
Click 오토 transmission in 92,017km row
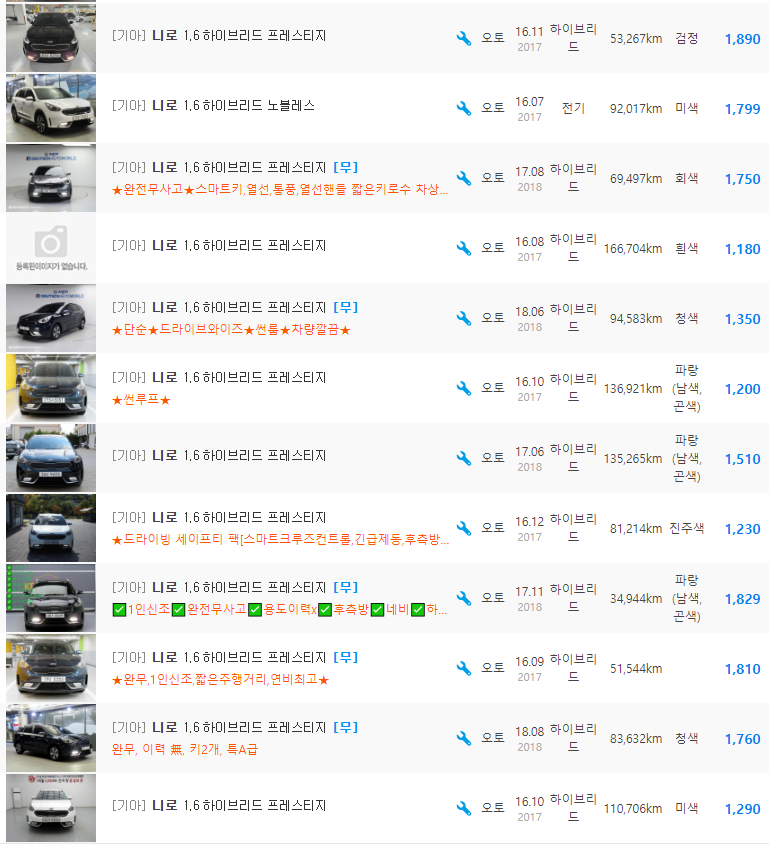[492, 108]
